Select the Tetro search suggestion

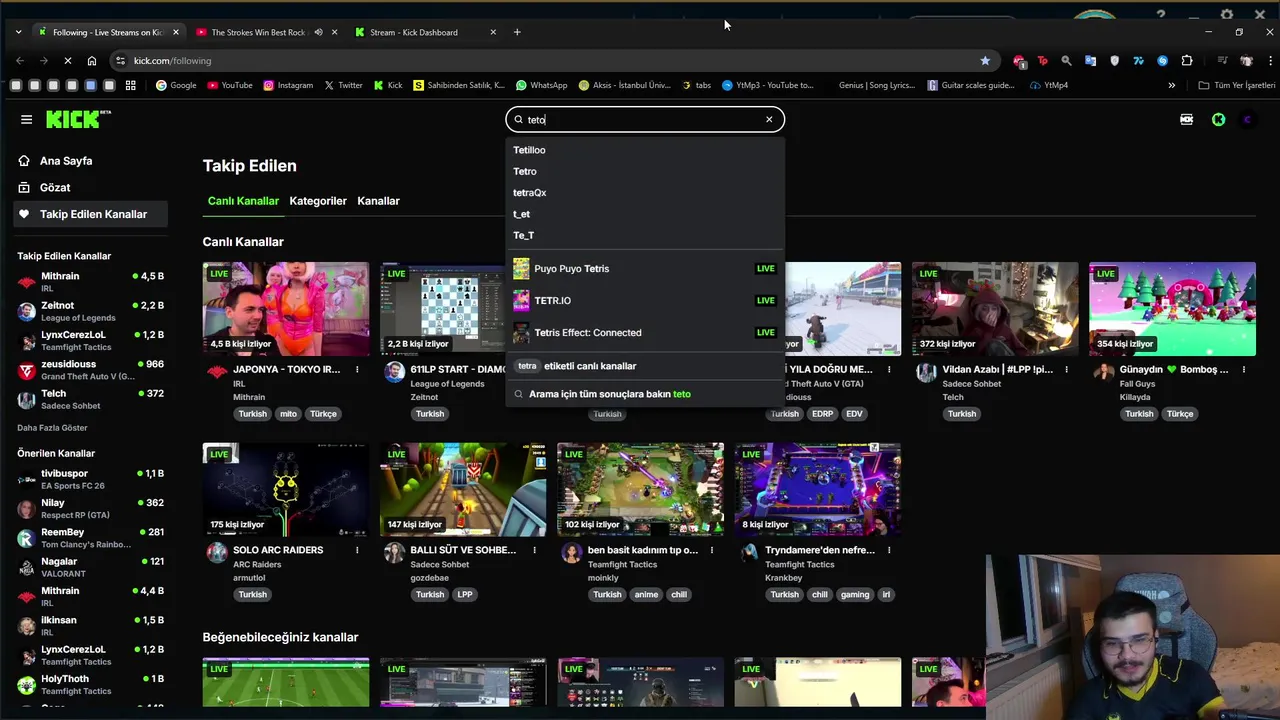click(x=644, y=171)
